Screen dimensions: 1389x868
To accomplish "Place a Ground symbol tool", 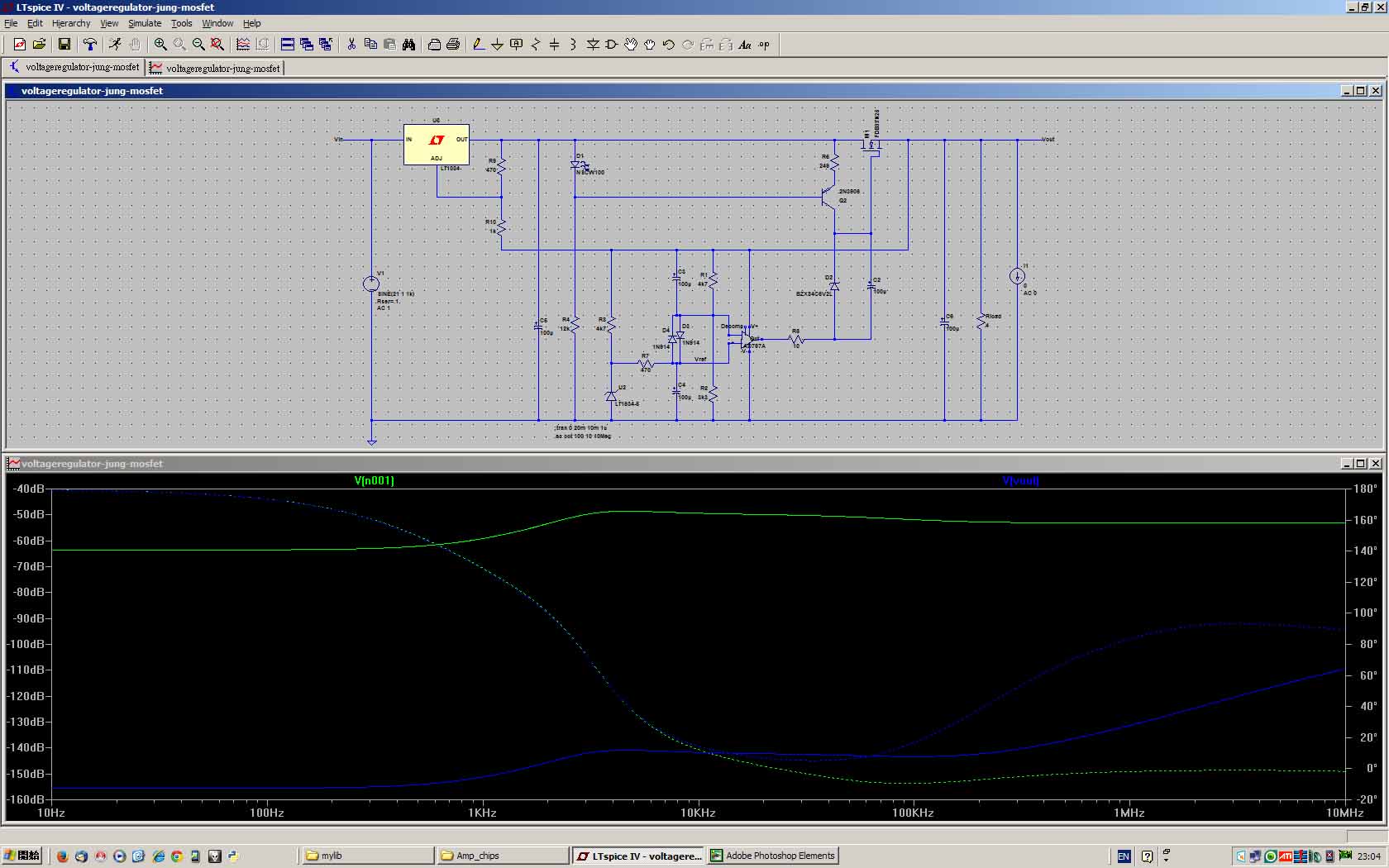I will pos(497,45).
